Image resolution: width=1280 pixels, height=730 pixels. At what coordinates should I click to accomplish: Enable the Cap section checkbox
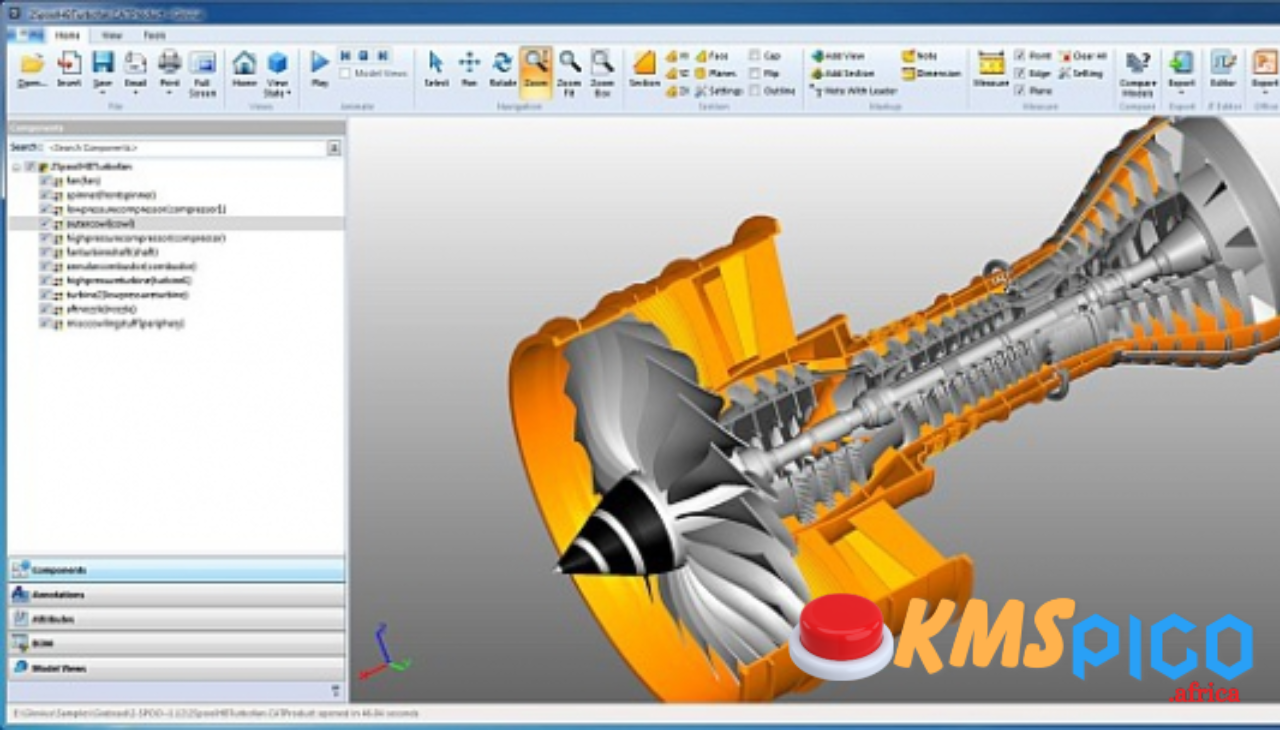(x=754, y=56)
